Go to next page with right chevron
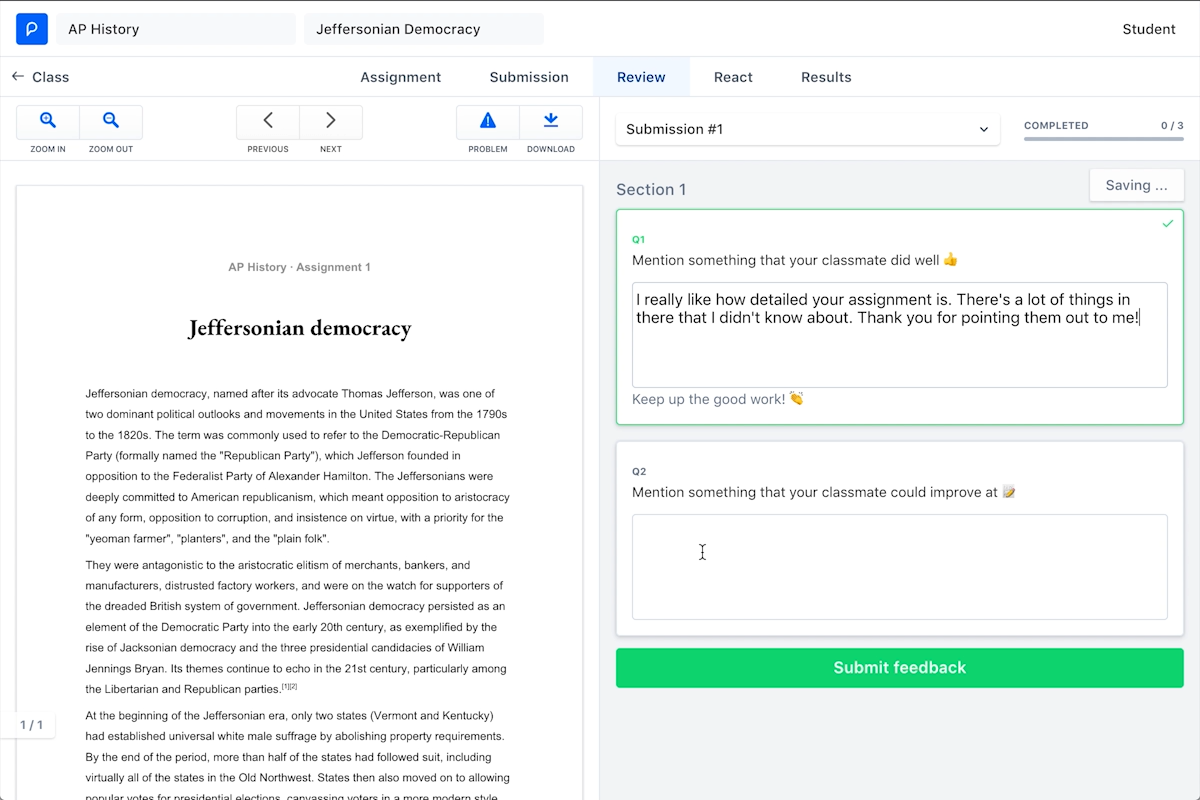Image resolution: width=1200 pixels, height=800 pixels. [x=331, y=121]
